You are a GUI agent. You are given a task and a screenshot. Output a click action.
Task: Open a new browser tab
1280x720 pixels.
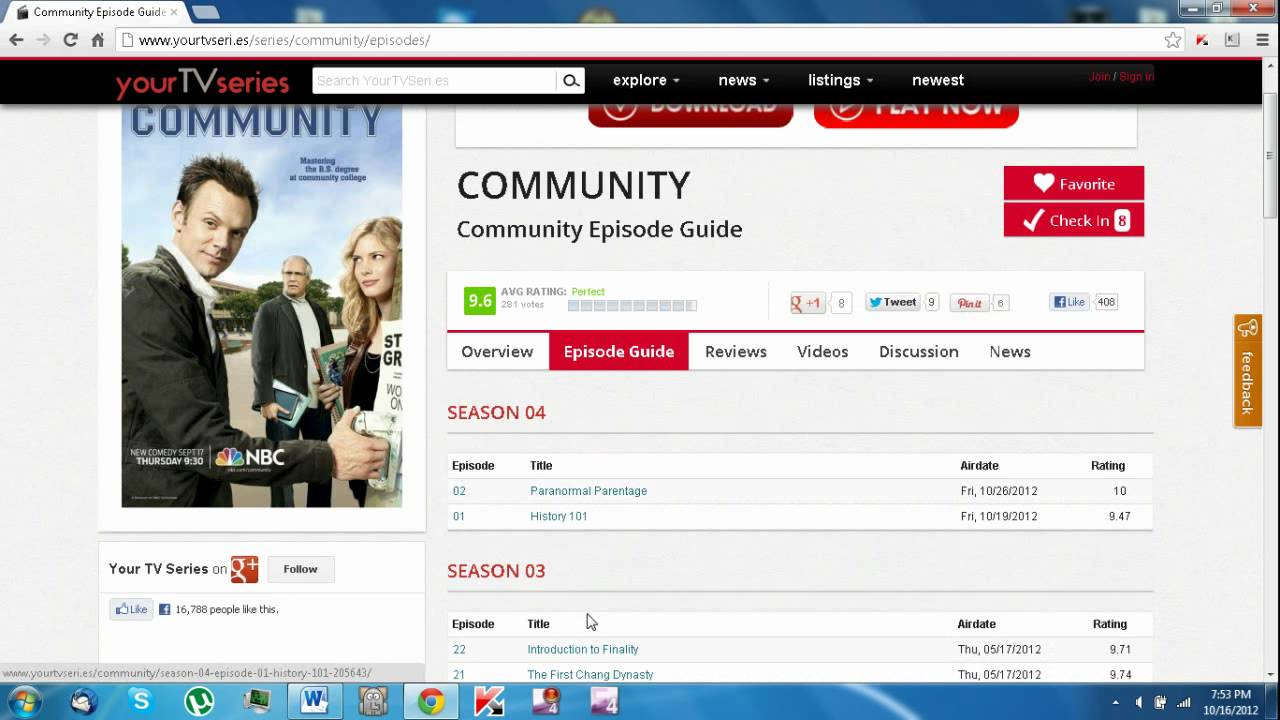(205, 12)
